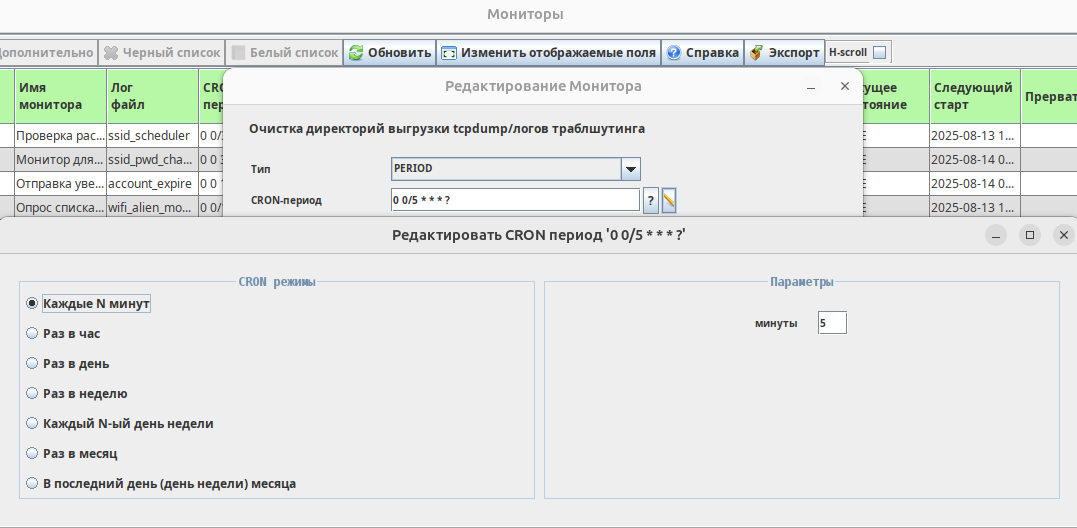
Task: Select the wifi_alien_mo... log cell
Action: point(152,207)
